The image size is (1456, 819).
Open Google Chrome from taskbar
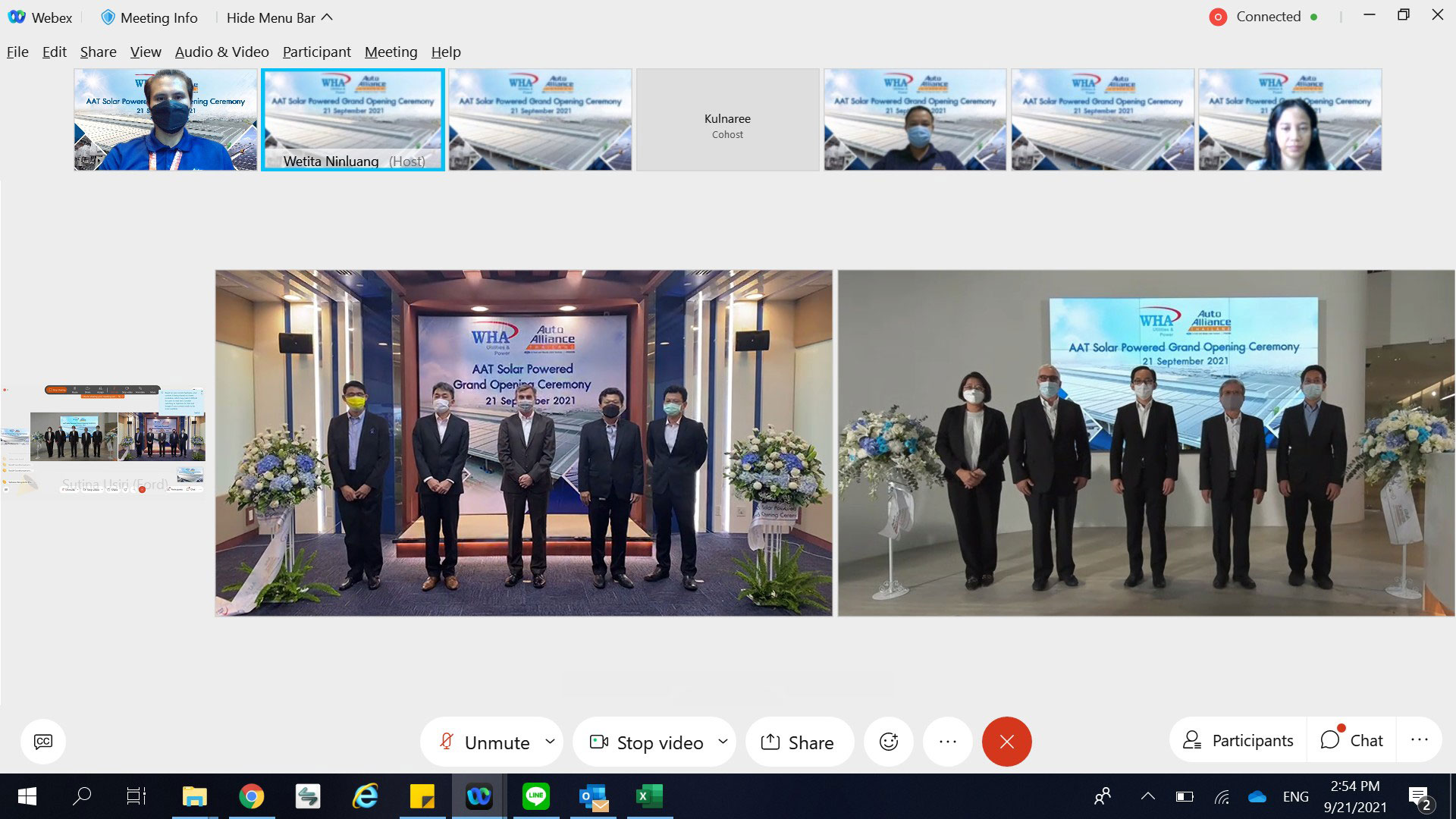252,796
